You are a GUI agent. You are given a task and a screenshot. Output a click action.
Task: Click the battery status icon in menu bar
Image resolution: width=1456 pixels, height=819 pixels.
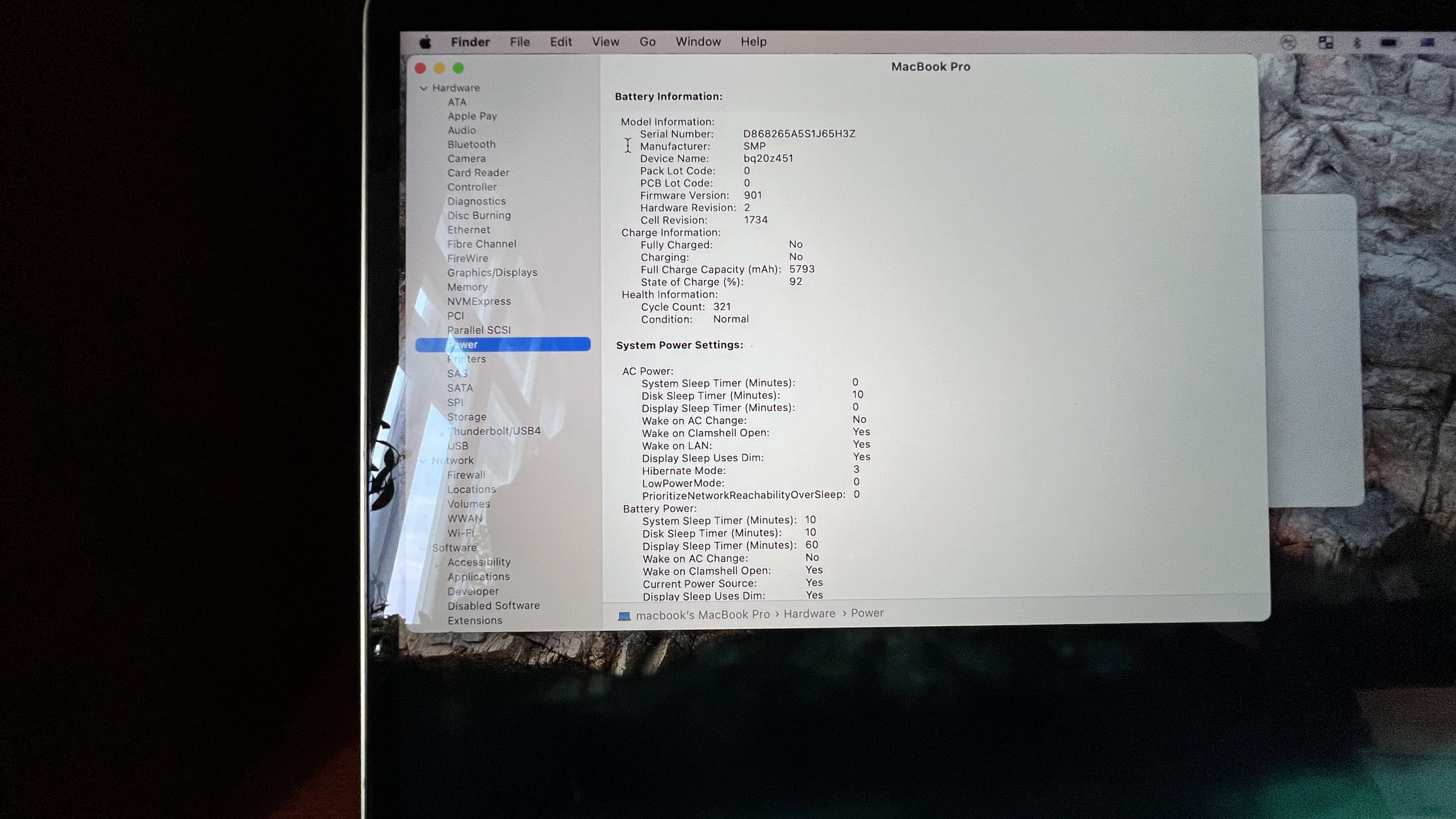1389,43
